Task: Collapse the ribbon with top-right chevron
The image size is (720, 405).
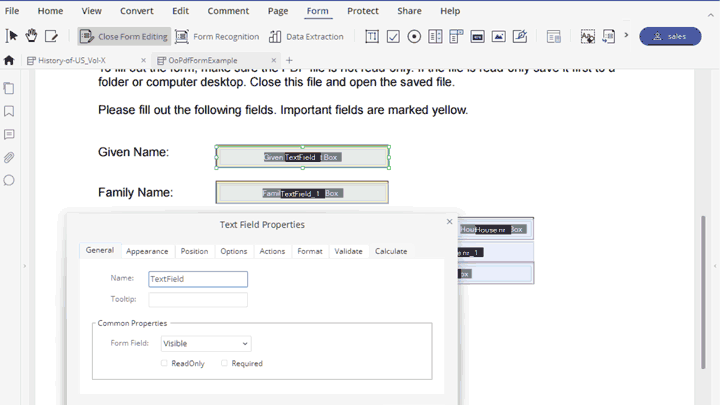Action: coord(711,15)
